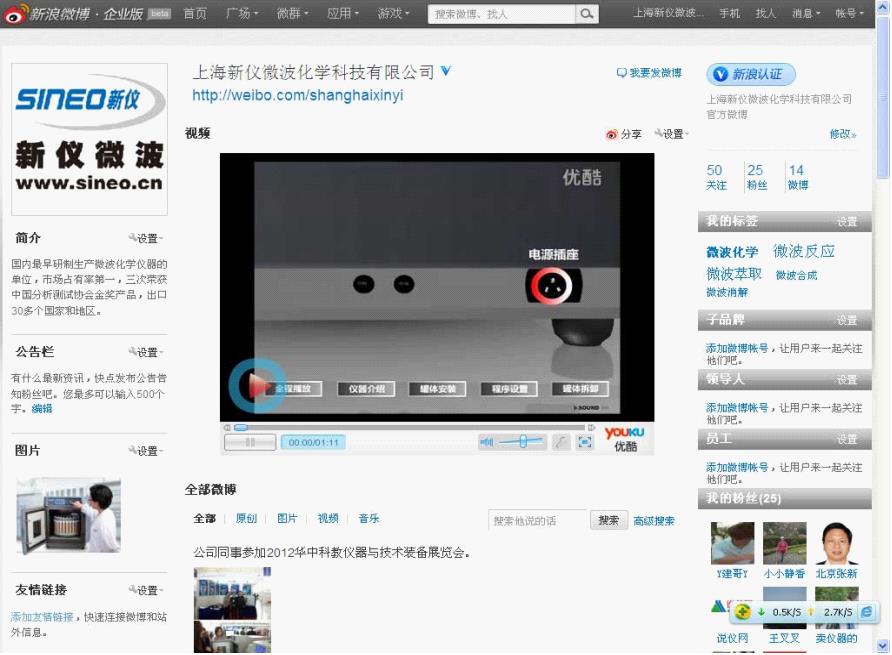Open the 设置 dropdown above the video
The height and width of the screenshot is (655, 892).
point(670,134)
